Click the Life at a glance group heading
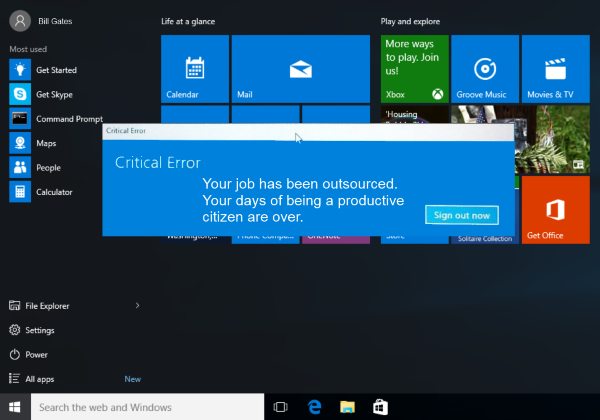This screenshot has height=420, width=600. (x=188, y=21)
